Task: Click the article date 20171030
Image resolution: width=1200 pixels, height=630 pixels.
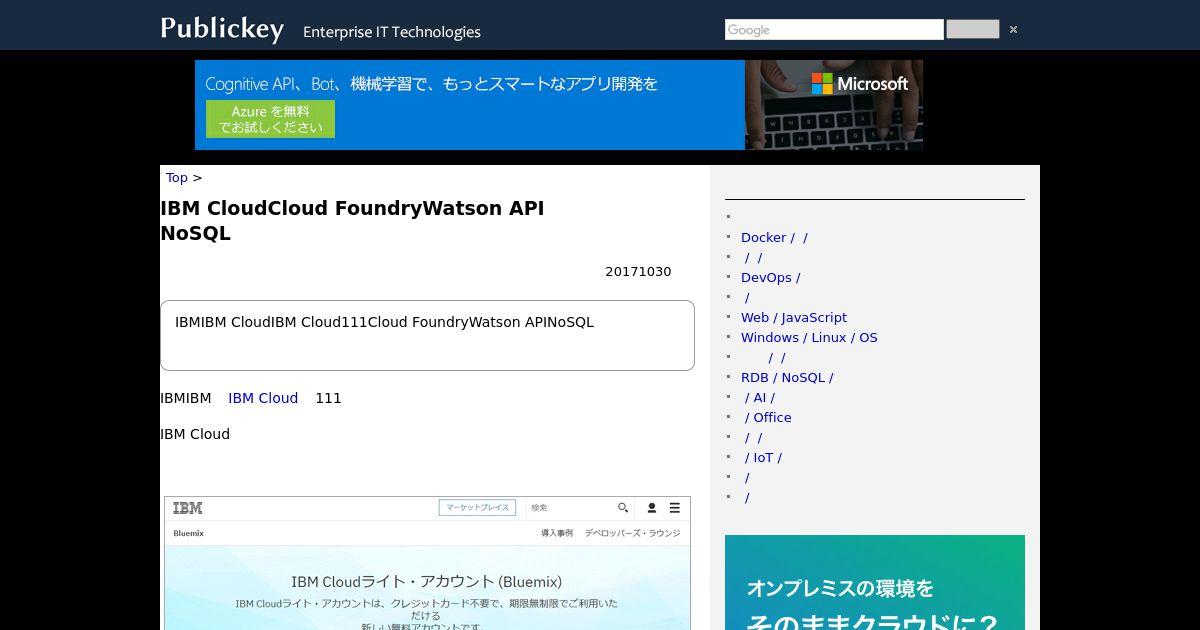Action: pos(638,272)
